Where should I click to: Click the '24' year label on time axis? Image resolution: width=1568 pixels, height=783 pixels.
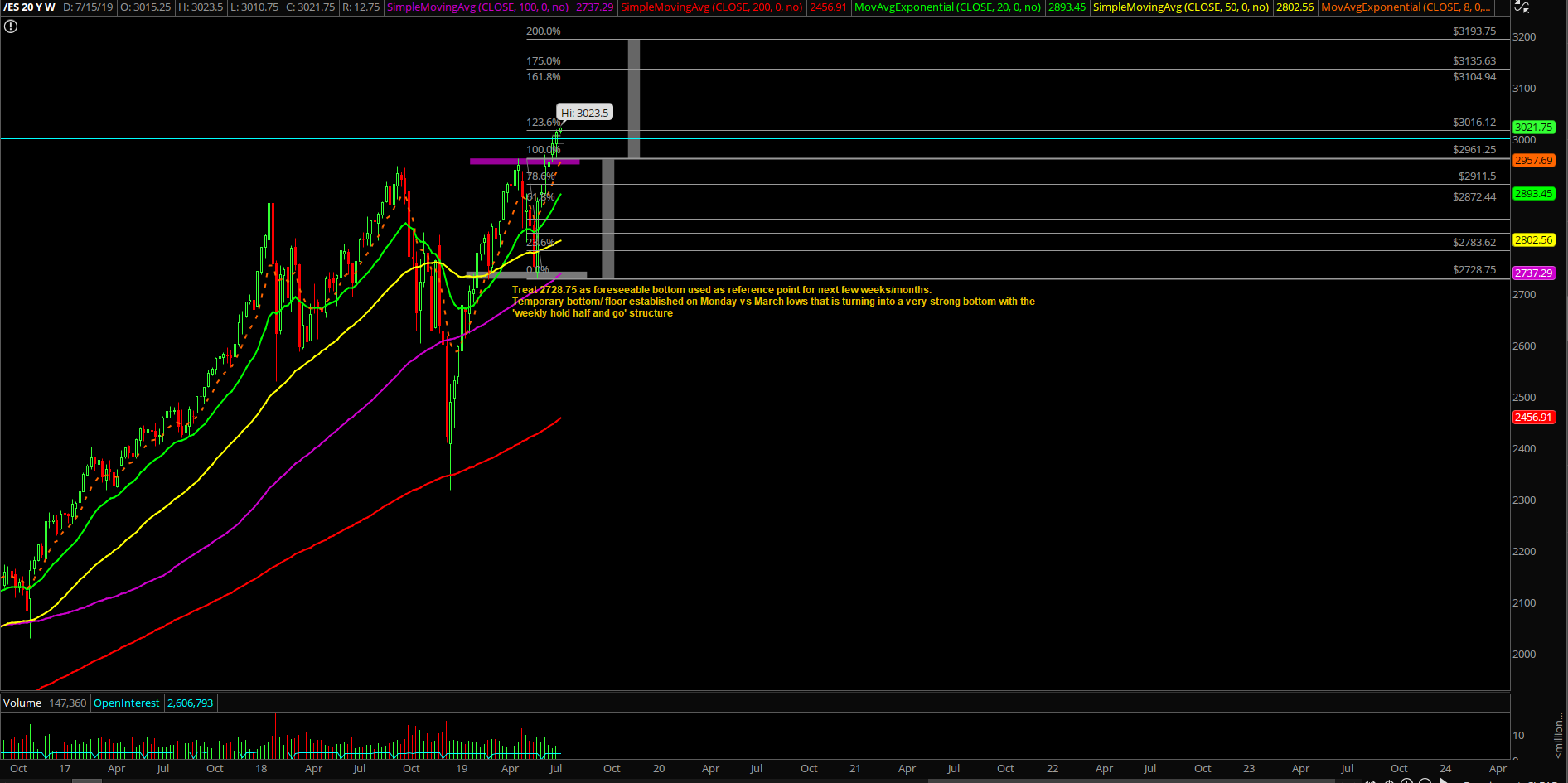[x=1445, y=769]
